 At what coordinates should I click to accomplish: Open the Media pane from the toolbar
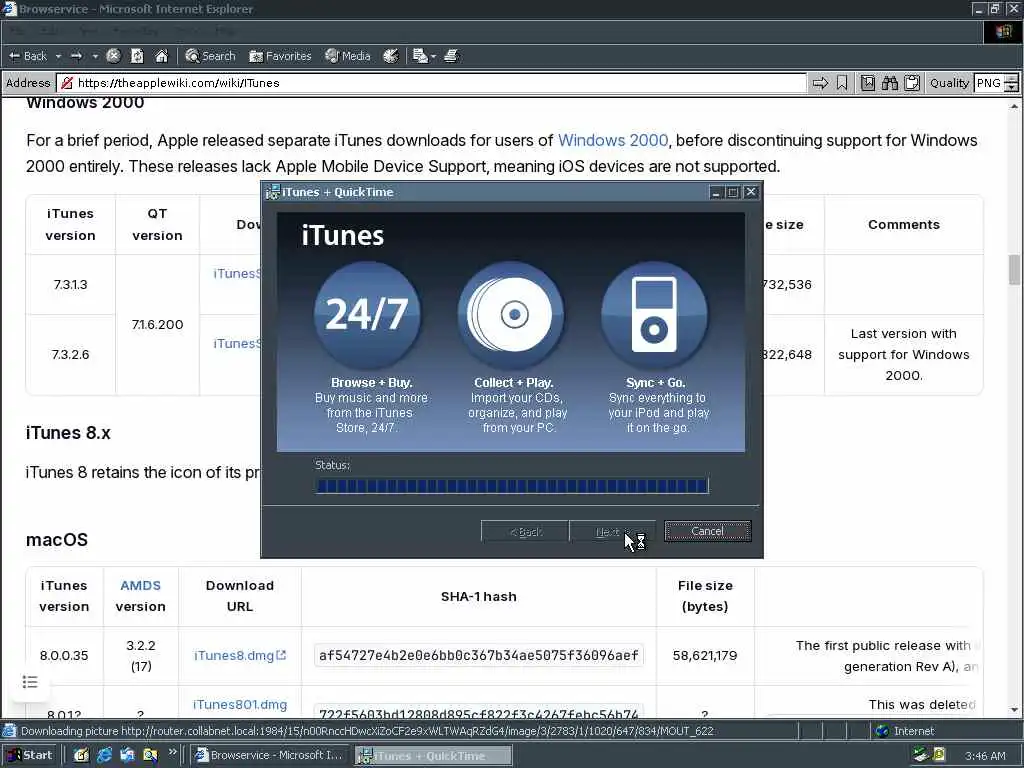point(348,56)
